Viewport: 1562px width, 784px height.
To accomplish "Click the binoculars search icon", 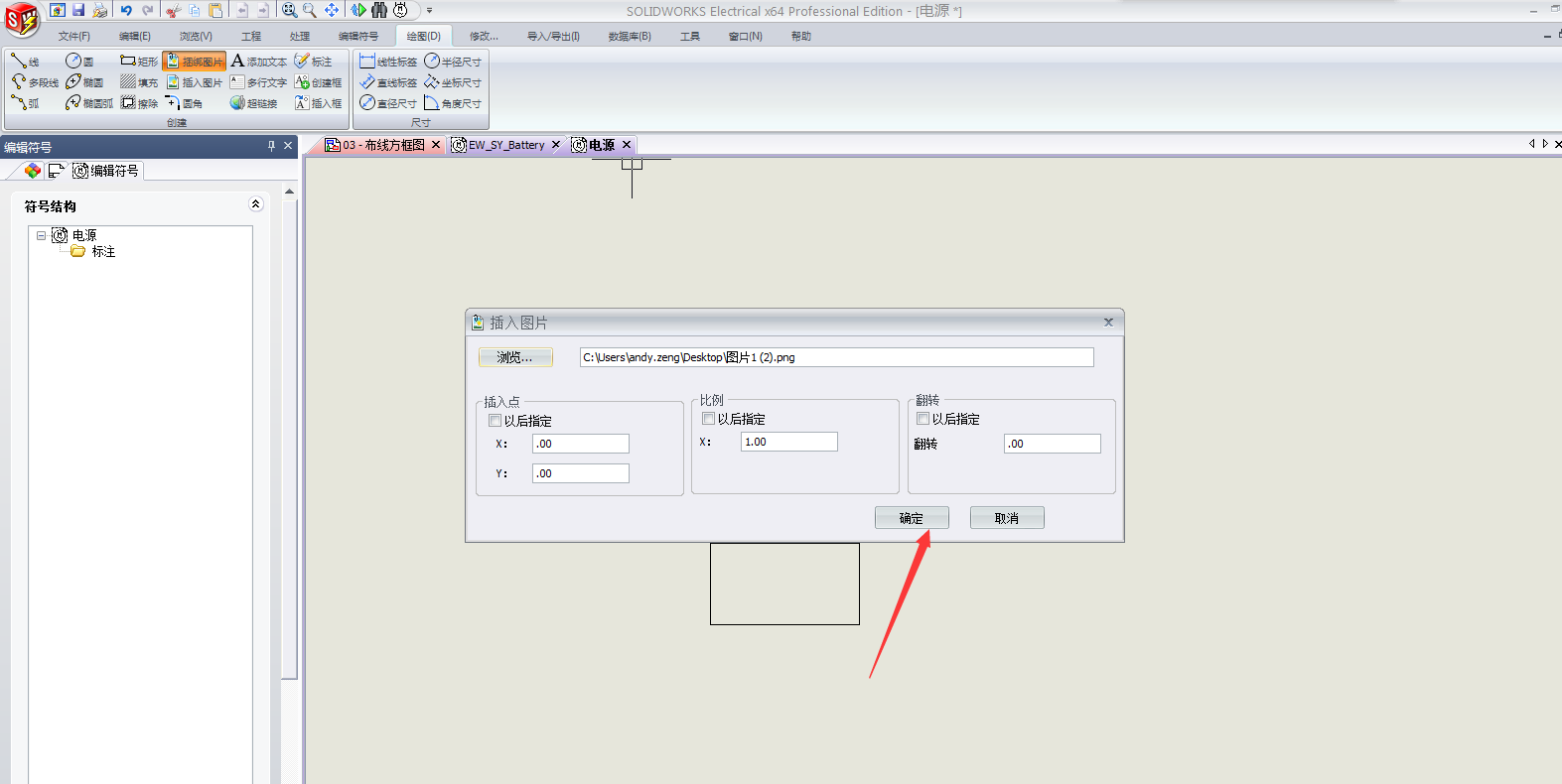I will tap(379, 10).
